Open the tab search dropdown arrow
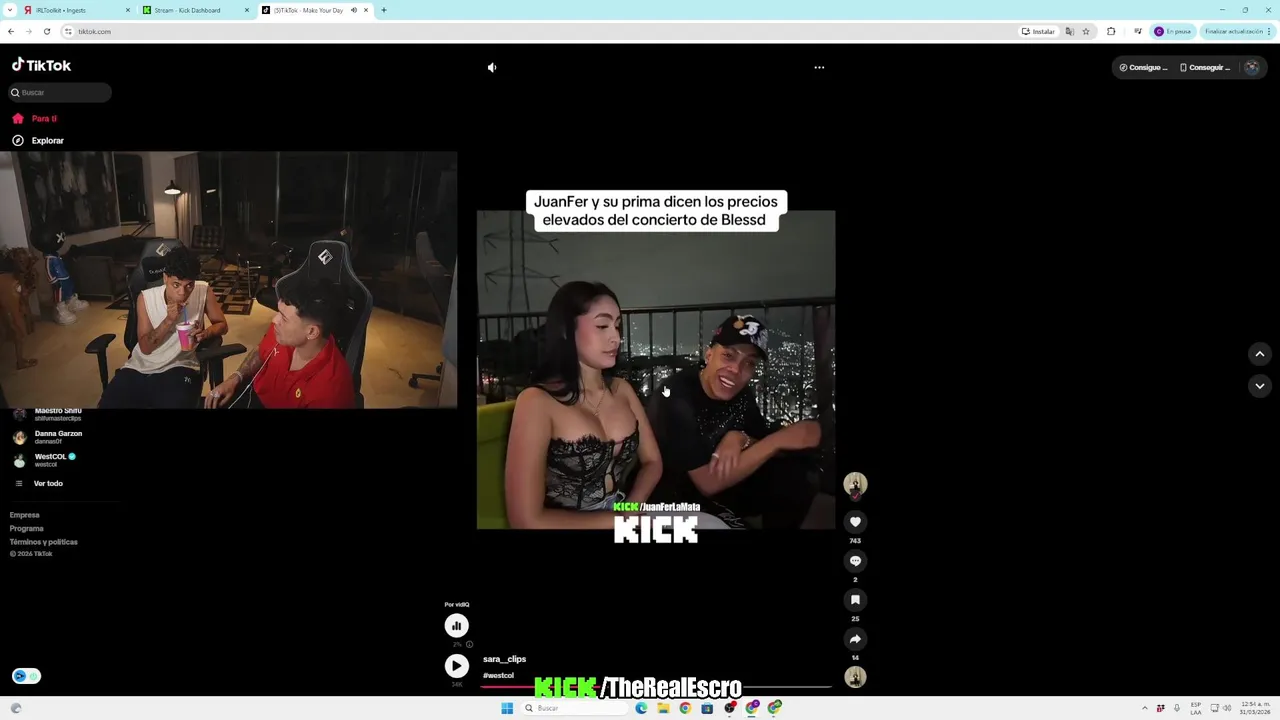Screen dimensions: 1280x720 (9, 10)
